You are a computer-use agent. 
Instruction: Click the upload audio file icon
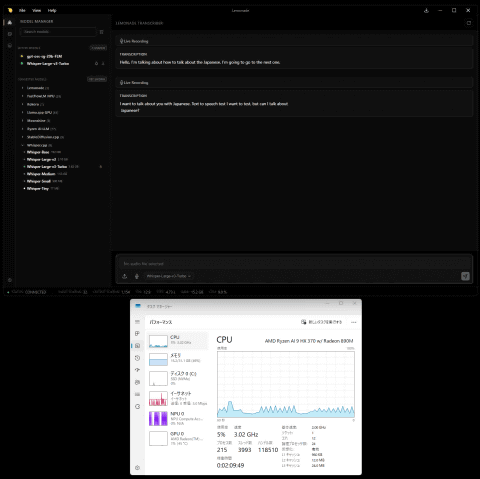pos(125,276)
